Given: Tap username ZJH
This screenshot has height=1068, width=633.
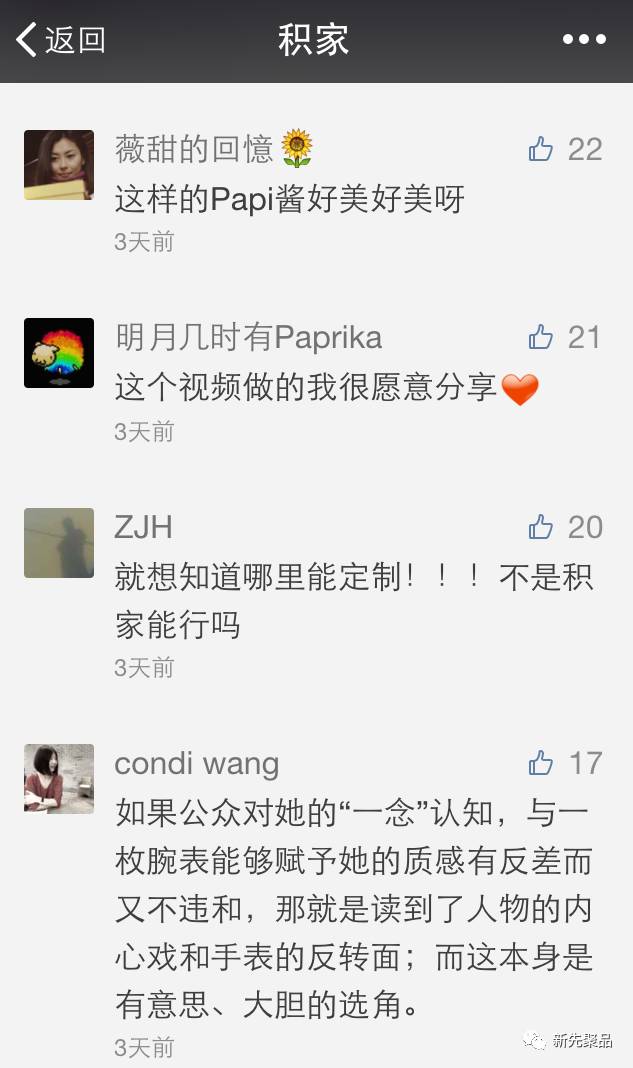Looking at the screenshot, I should pyautogui.click(x=143, y=527).
